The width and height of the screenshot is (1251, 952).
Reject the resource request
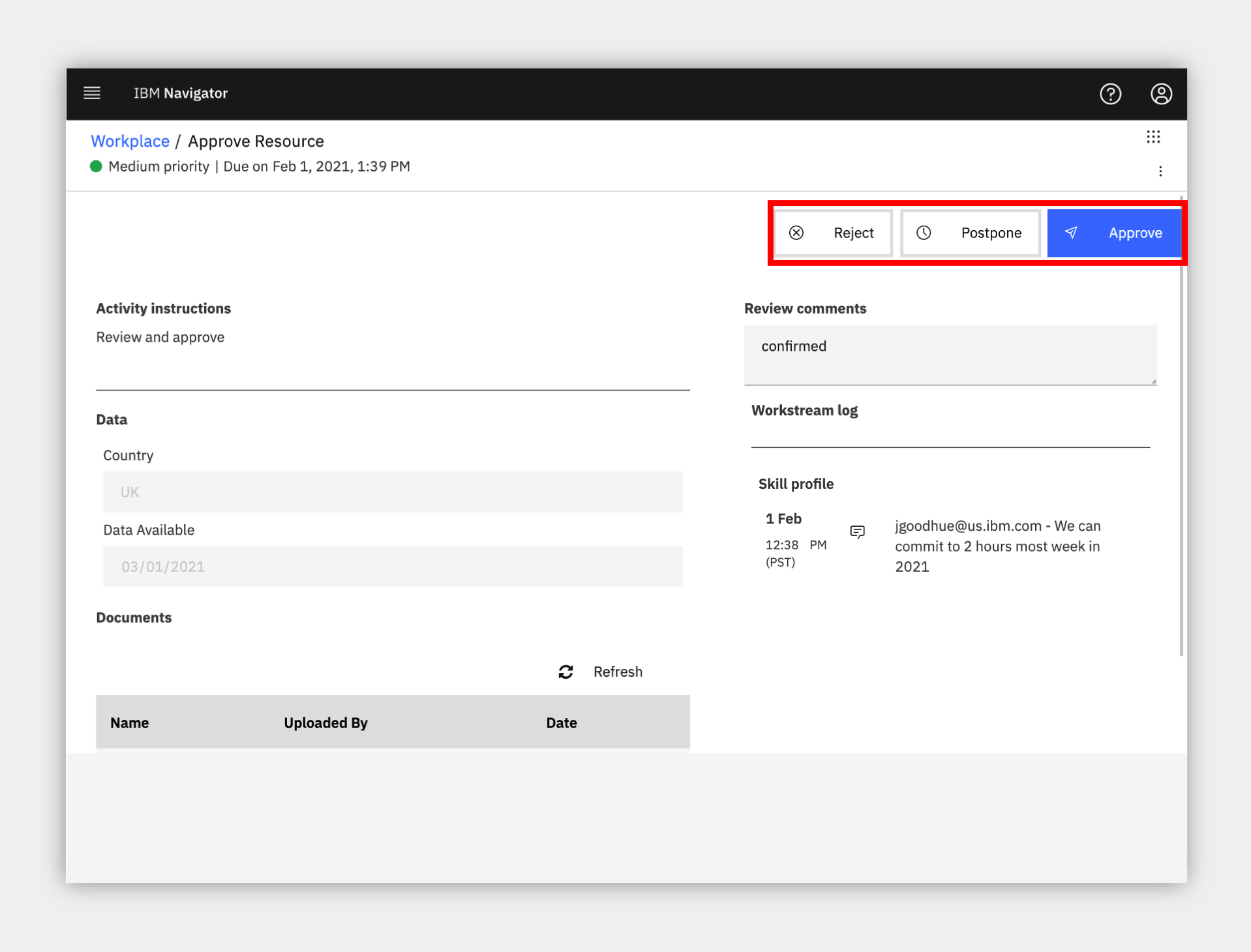tap(833, 233)
